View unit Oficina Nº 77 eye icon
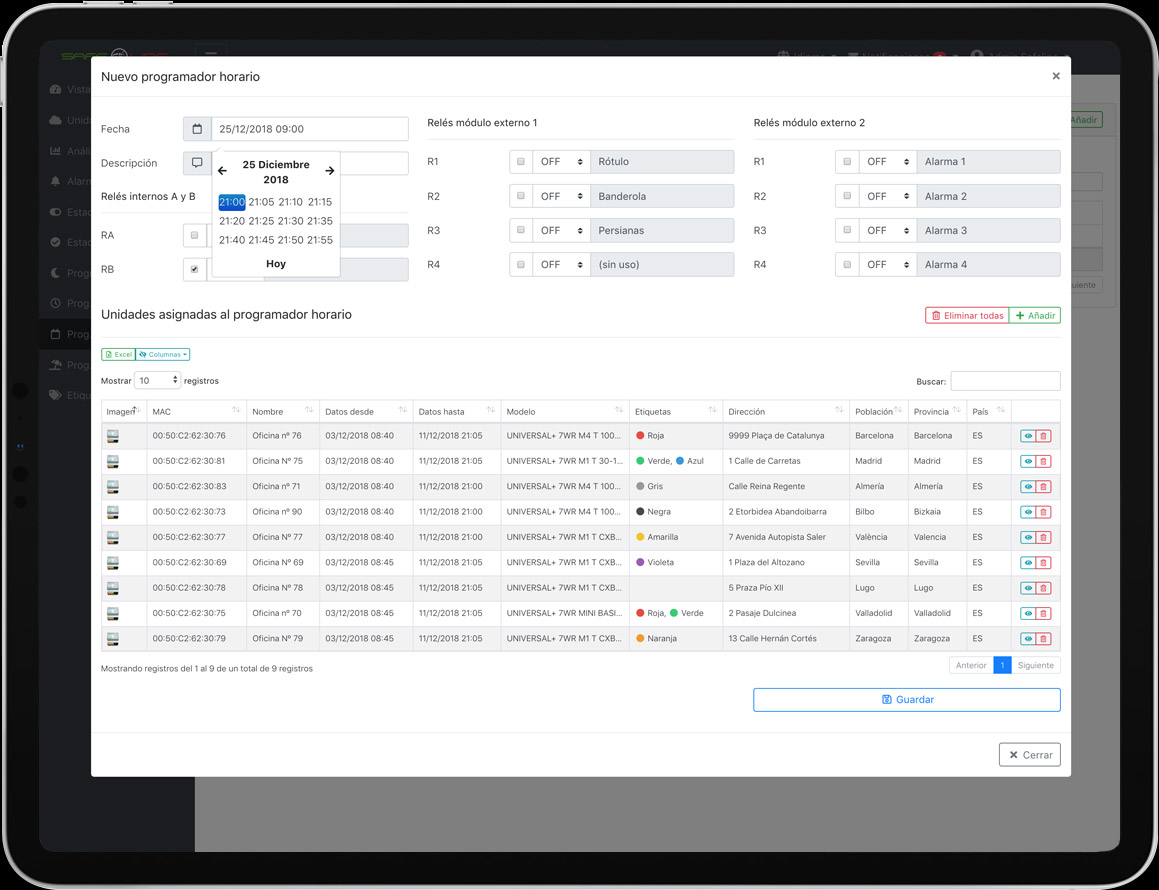1159x890 pixels. [1027, 537]
